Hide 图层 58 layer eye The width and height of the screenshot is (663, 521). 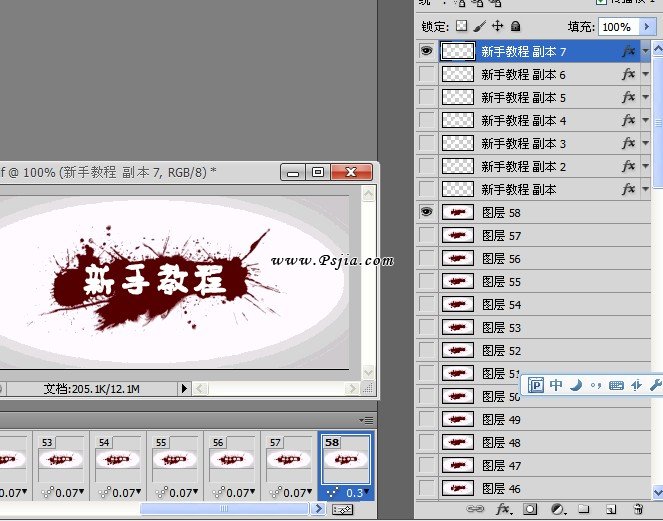[x=427, y=211]
